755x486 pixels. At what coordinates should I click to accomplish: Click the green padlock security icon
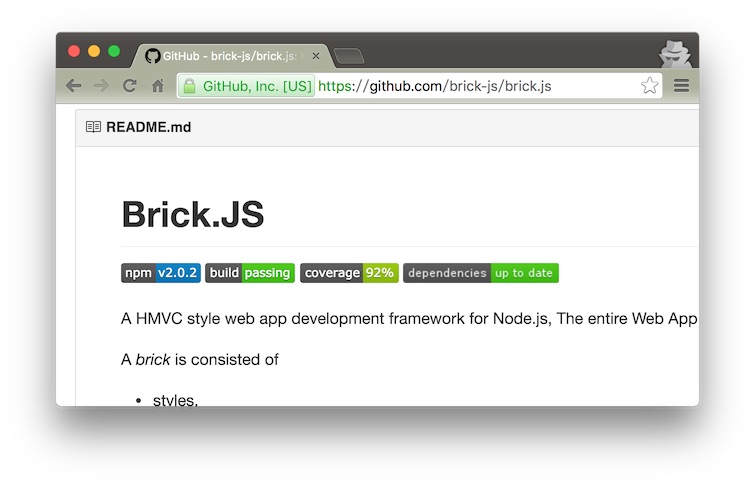[x=190, y=86]
